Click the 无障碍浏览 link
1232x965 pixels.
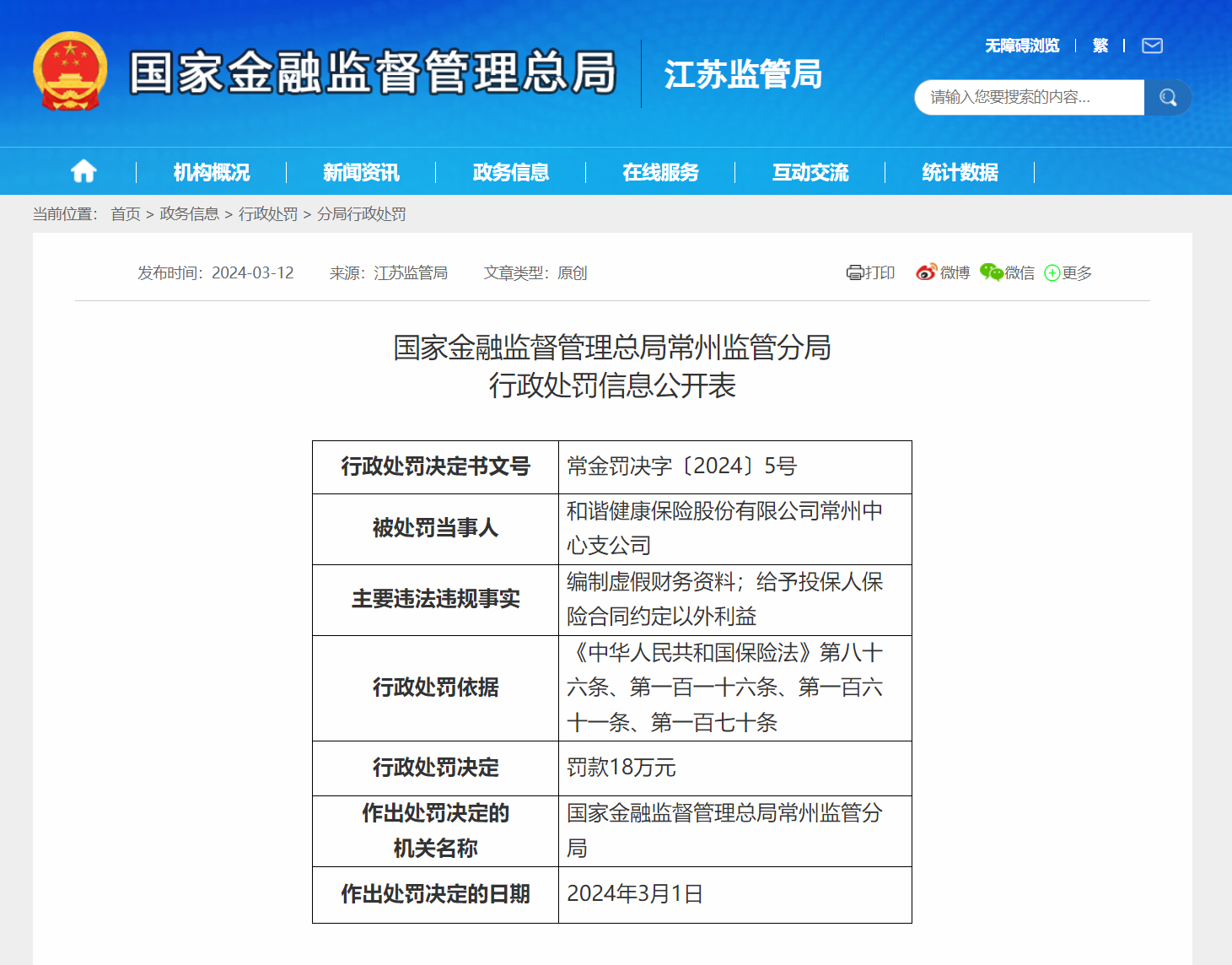coord(1022,46)
